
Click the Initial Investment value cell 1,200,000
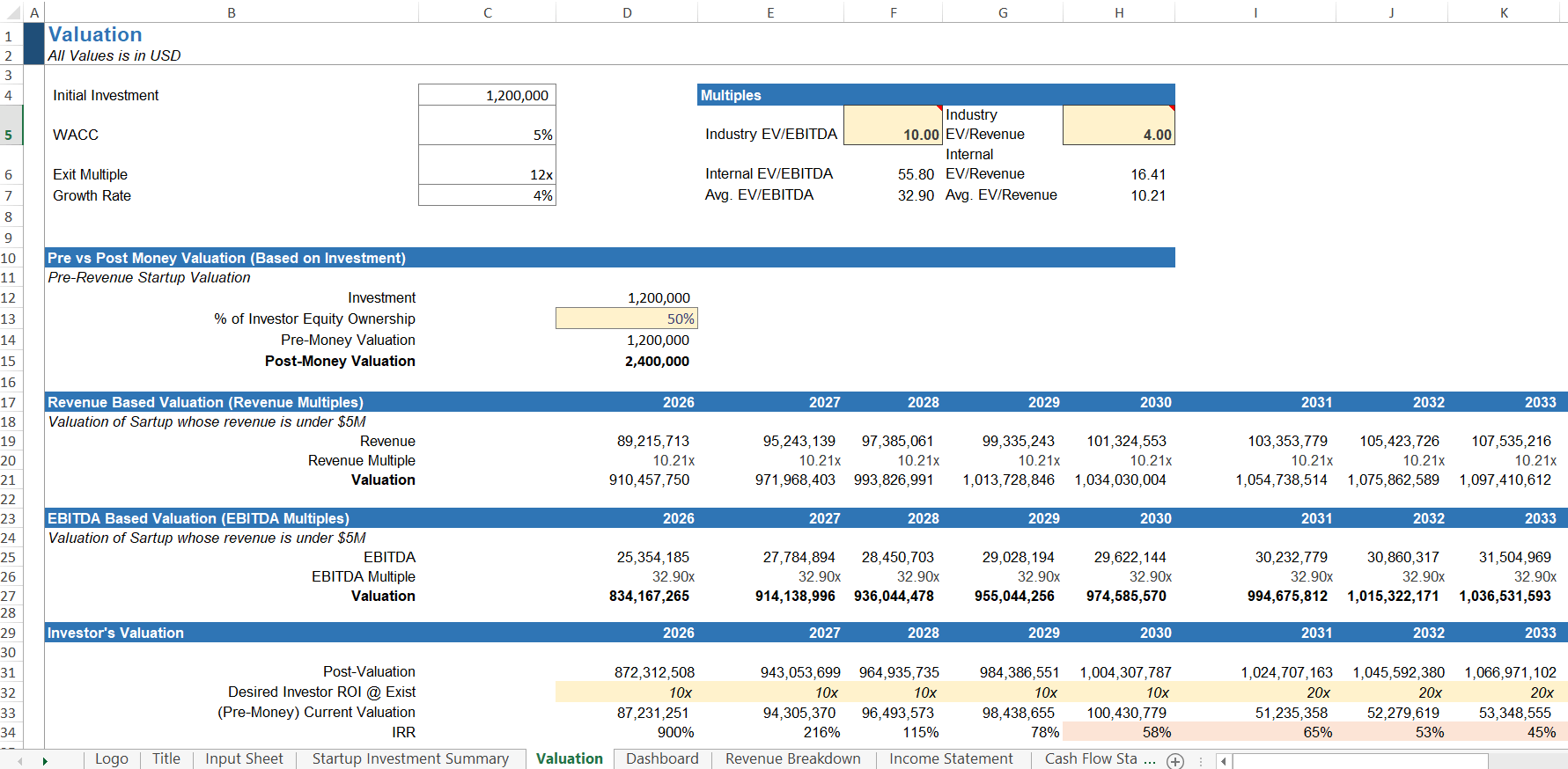[487, 95]
